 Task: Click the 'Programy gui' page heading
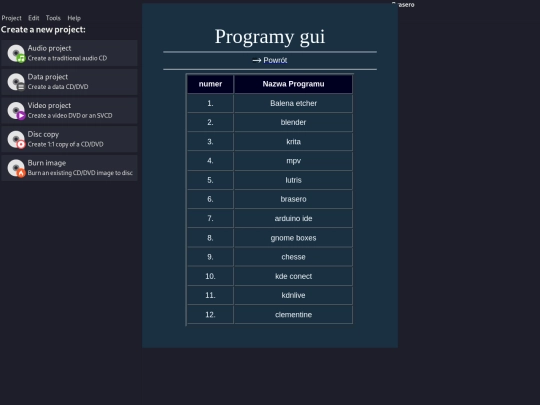click(270, 36)
